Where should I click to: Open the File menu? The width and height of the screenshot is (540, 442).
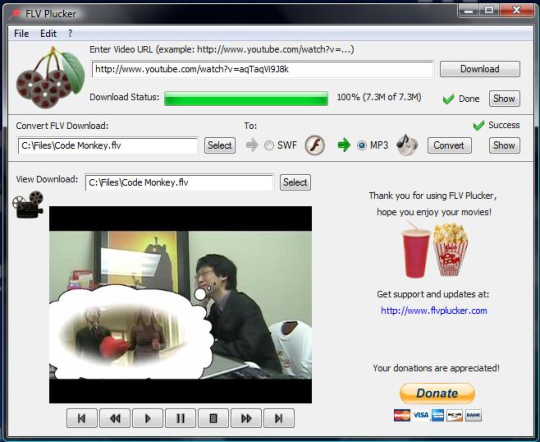tap(21, 33)
